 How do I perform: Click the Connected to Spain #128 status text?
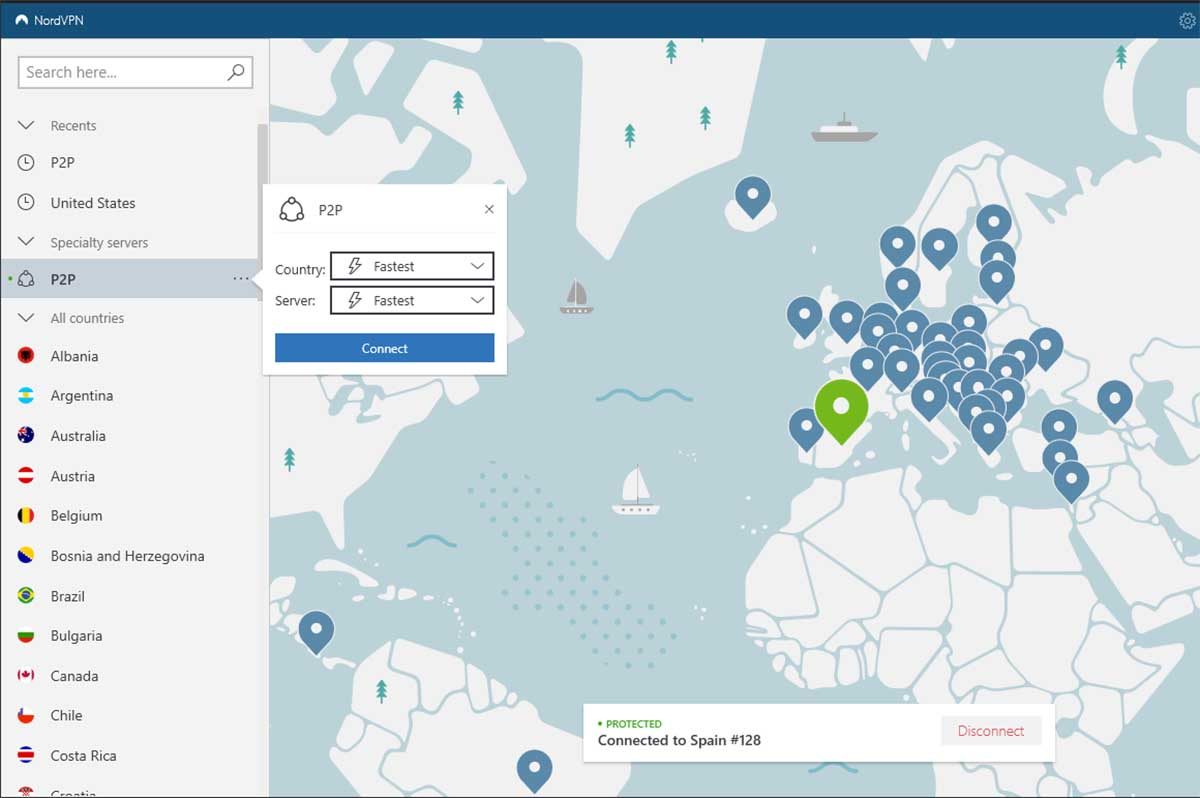679,741
